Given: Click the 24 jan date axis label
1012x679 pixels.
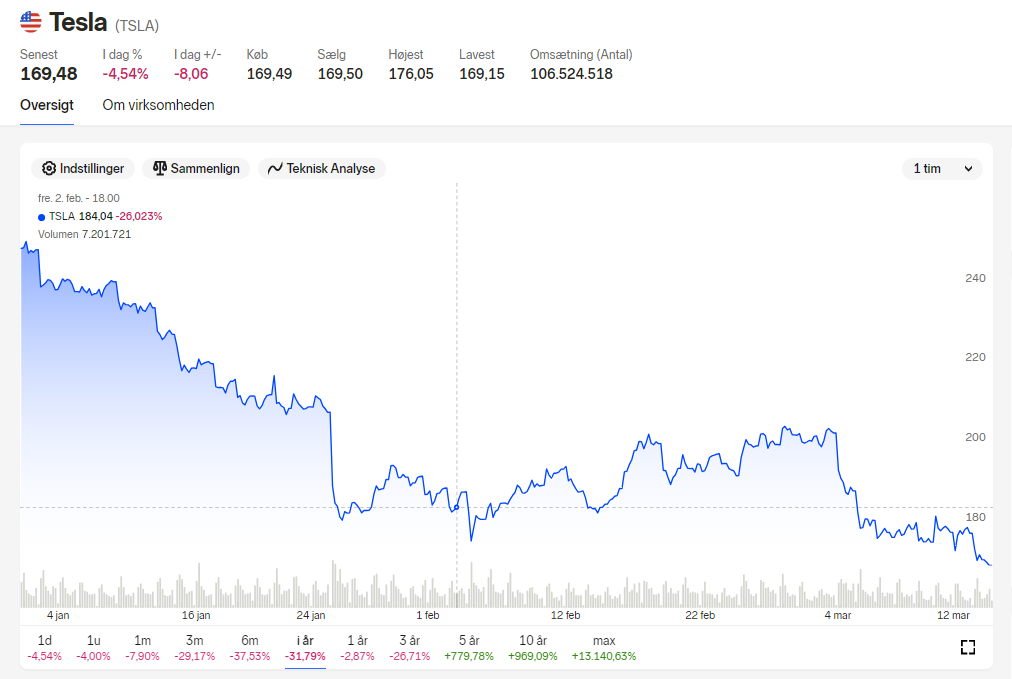Looking at the screenshot, I should point(310,616).
